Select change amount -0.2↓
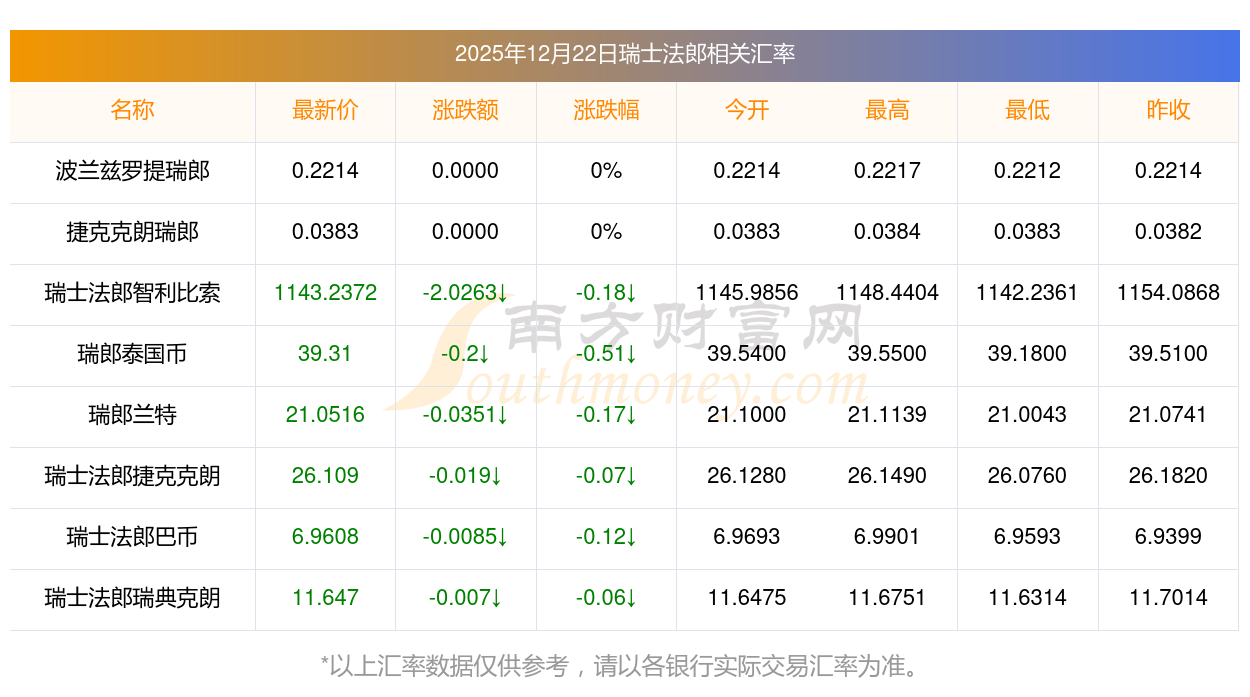This screenshot has width=1250, height=697. coord(466,354)
